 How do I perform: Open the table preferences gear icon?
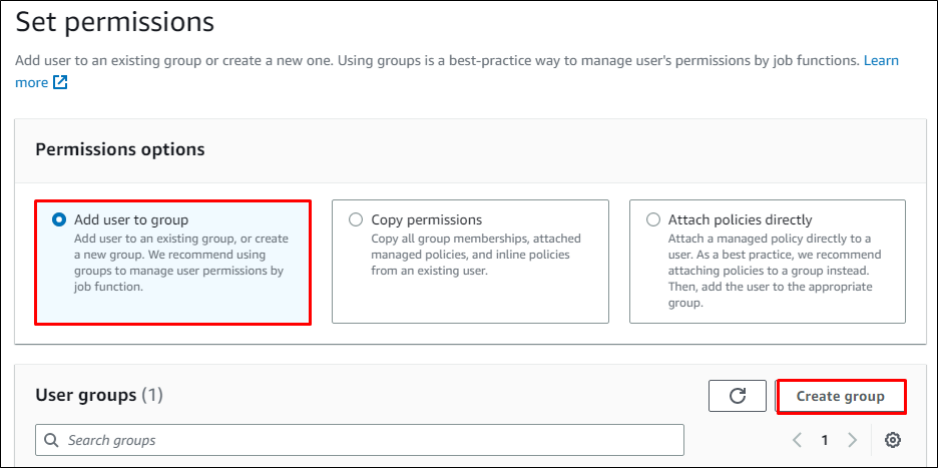pyautogui.click(x=893, y=440)
